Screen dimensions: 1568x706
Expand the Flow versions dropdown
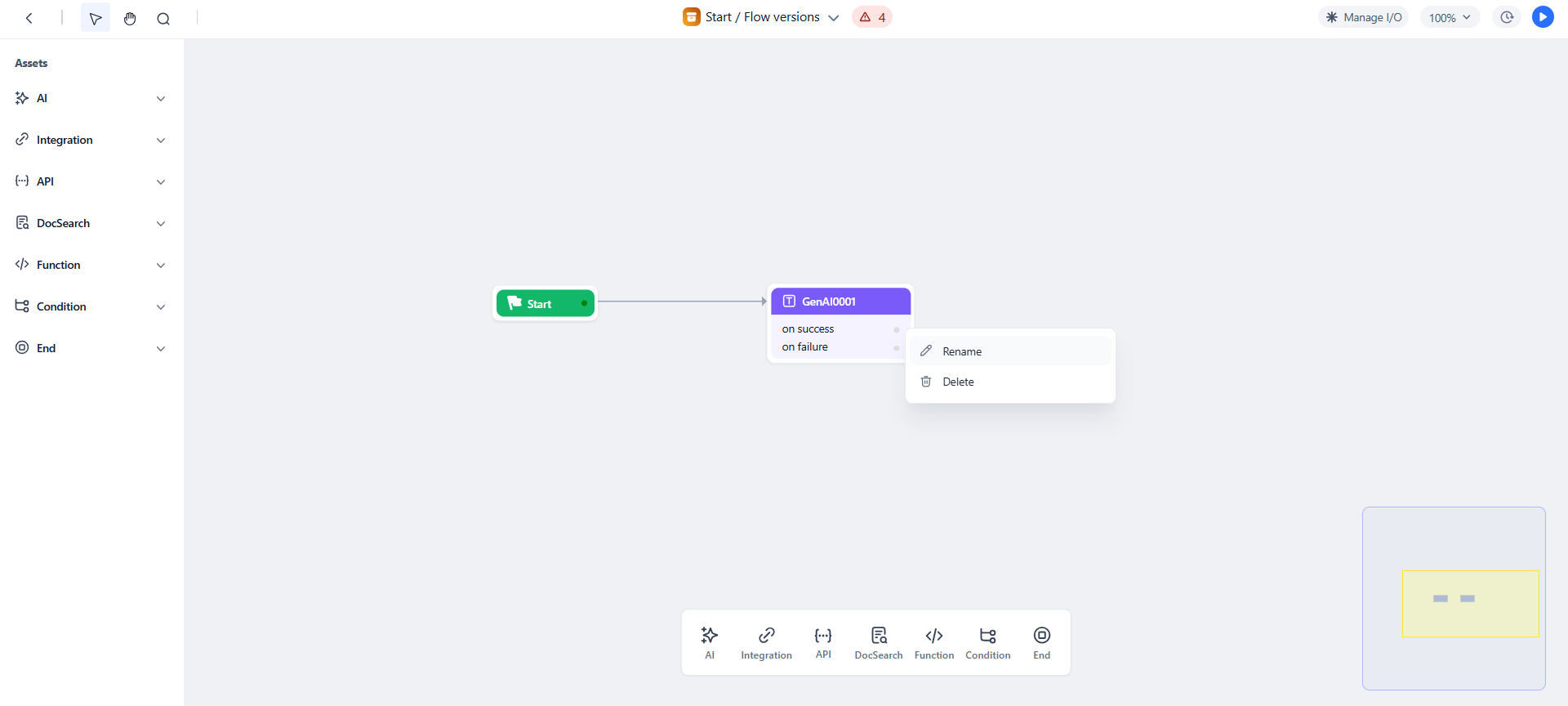coord(834,16)
